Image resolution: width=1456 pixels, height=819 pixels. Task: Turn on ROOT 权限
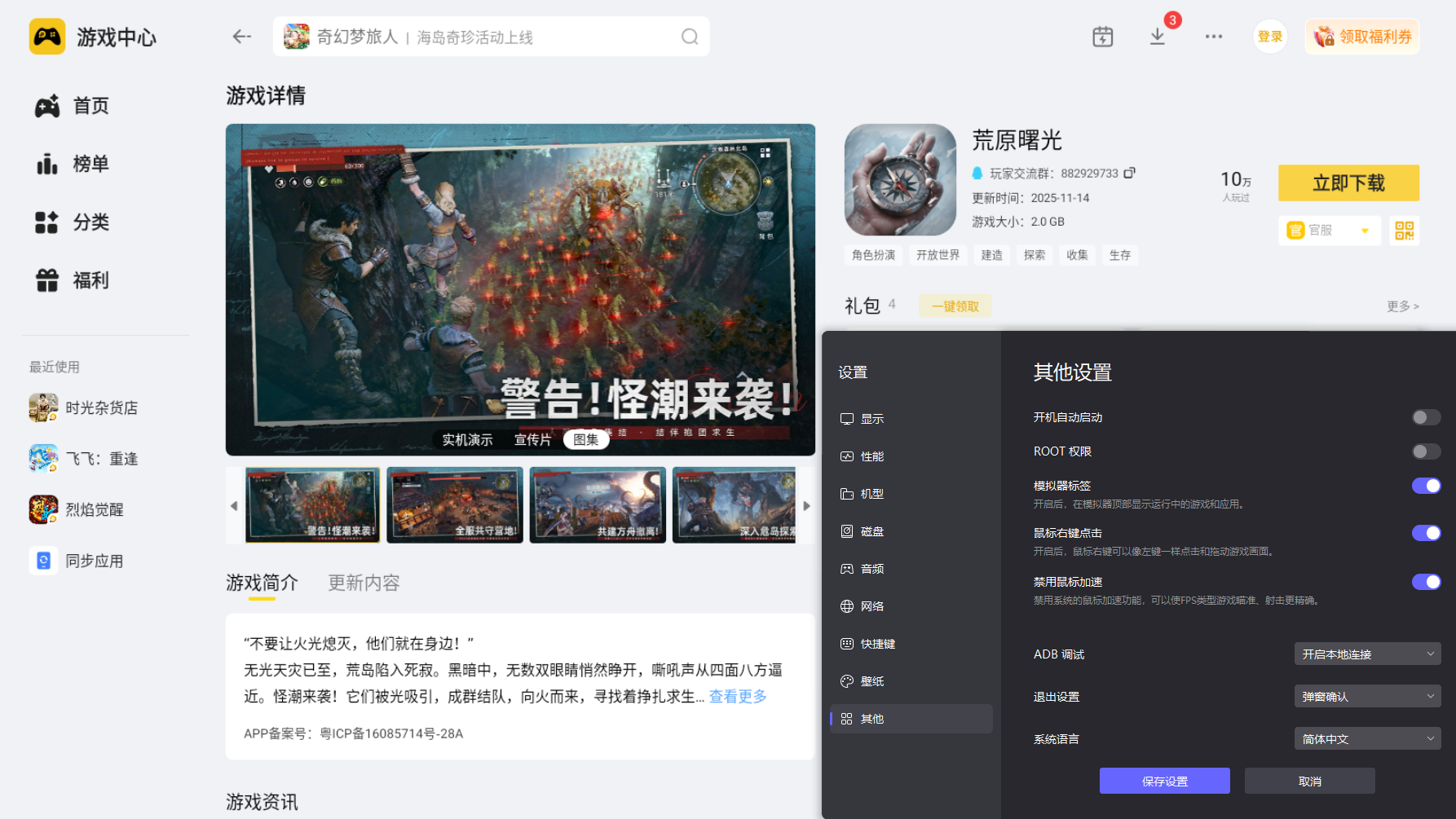click(1426, 451)
